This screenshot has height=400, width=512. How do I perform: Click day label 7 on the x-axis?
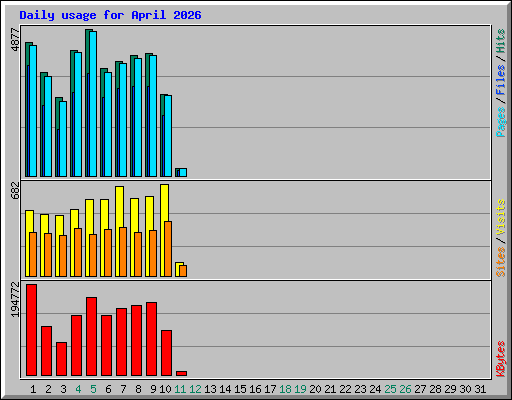point(123,389)
